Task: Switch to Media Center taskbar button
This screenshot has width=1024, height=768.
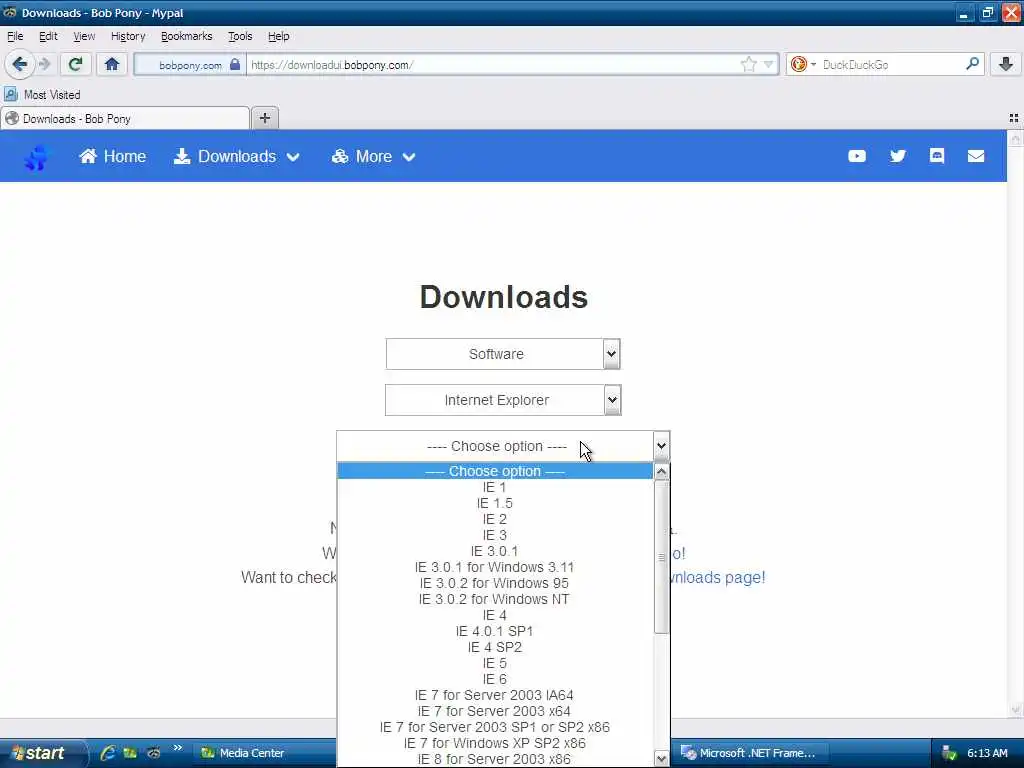Action: click(264, 753)
